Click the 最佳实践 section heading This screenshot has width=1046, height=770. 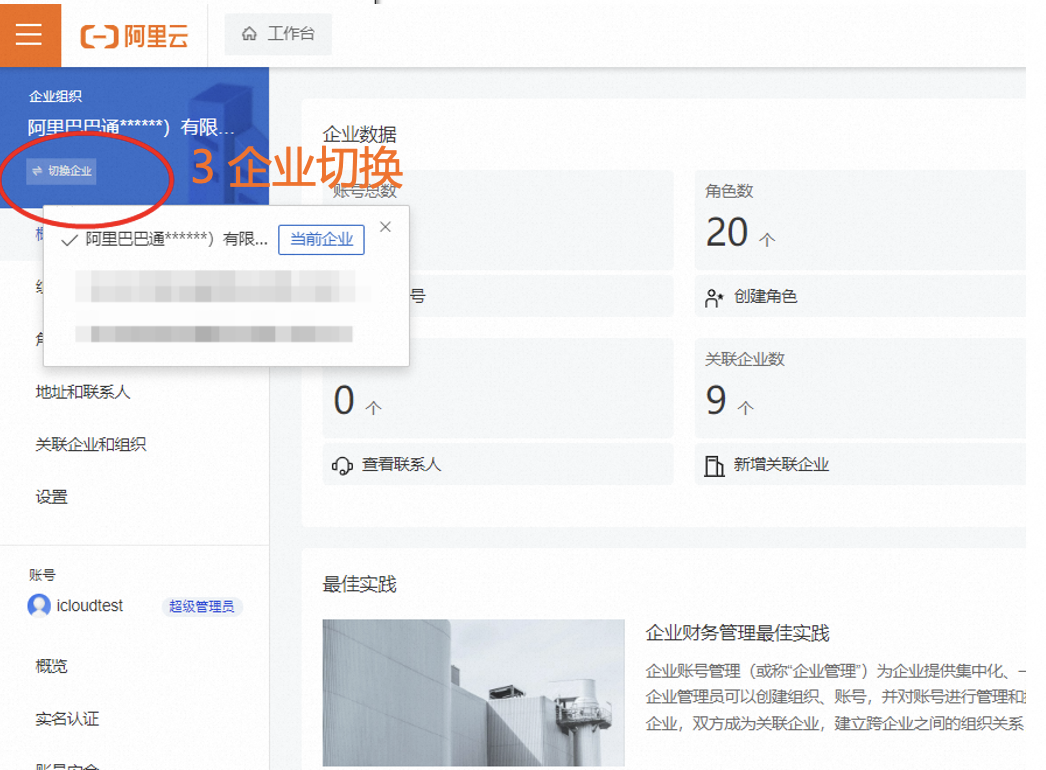[x=360, y=585]
